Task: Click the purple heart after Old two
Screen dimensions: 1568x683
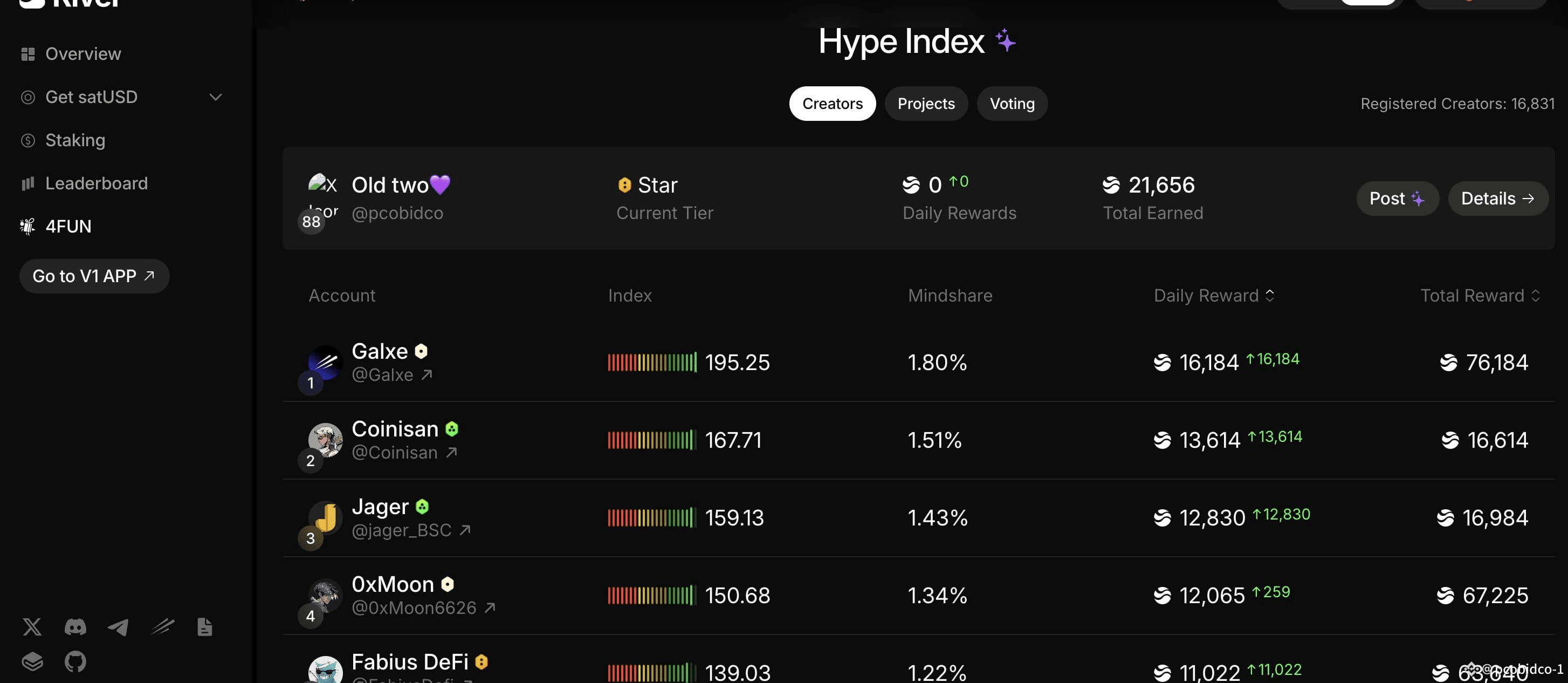Action: click(440, 184)
